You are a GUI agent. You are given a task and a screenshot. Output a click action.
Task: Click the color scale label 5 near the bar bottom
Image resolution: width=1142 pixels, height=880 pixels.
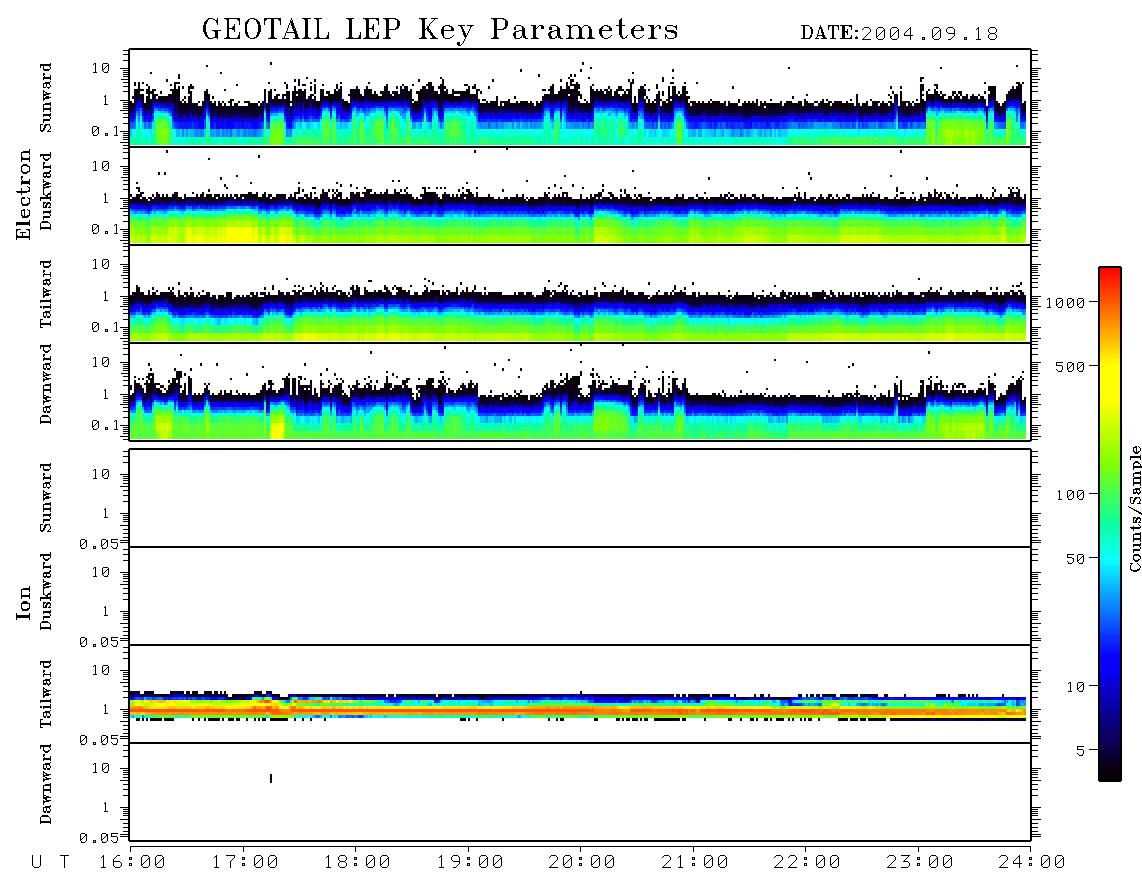click(x=1081, y=751)
